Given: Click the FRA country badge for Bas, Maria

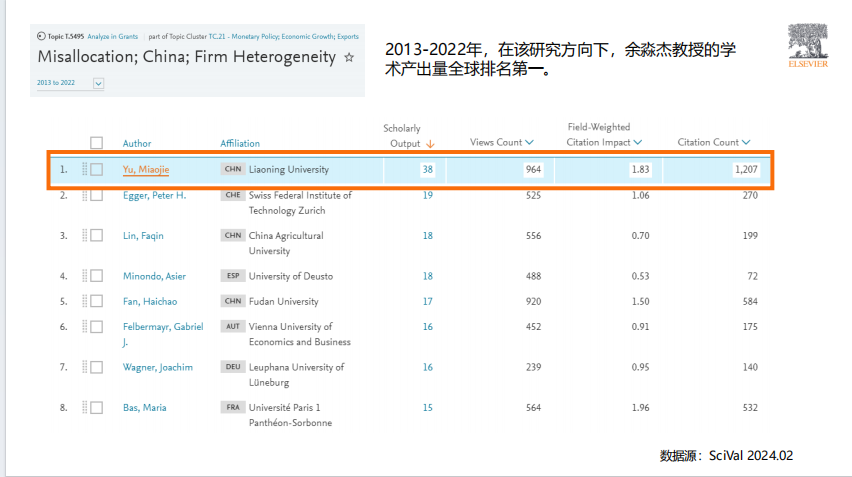Looking at the screenshot, I should tap(233, 407).
